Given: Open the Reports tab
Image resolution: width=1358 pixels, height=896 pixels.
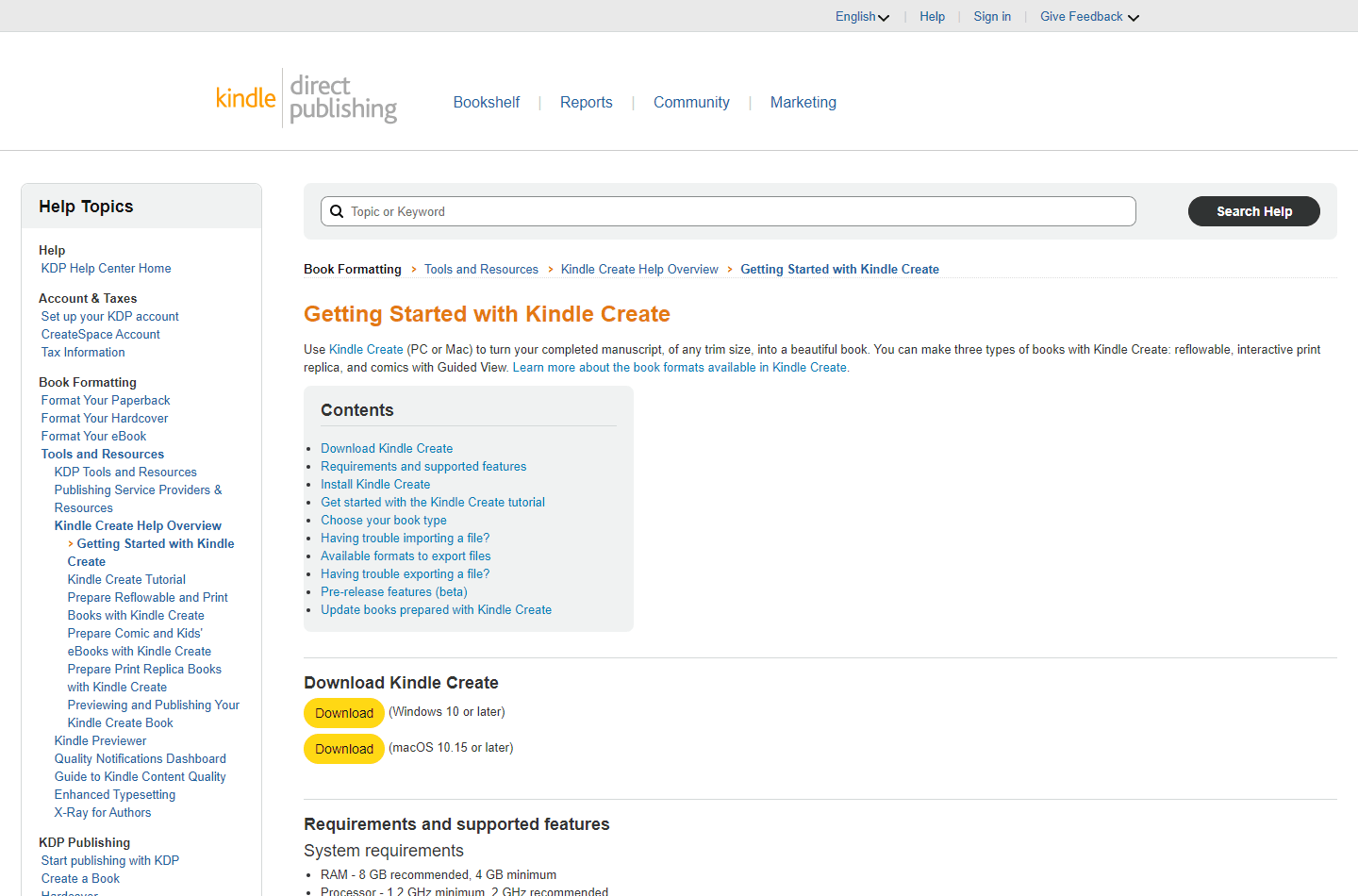Looking at the screenshot, I should coord(587,102).
